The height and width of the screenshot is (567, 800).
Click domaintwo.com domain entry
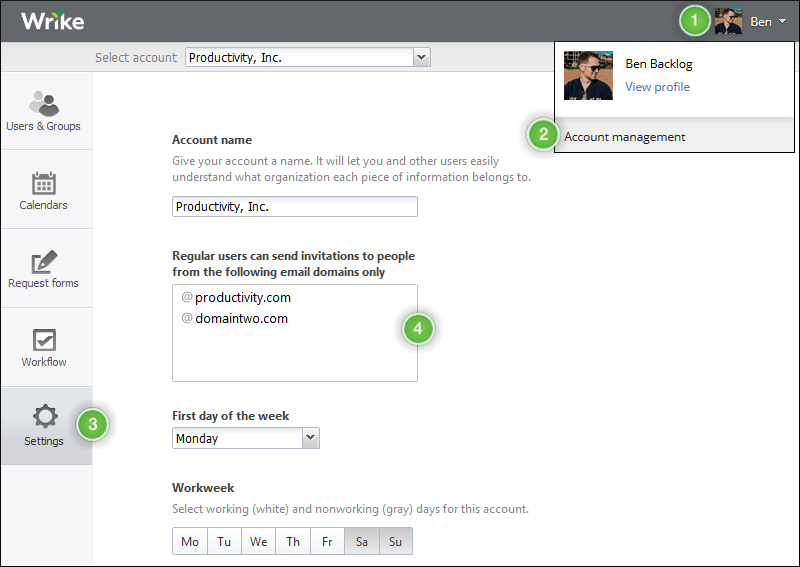241,318
